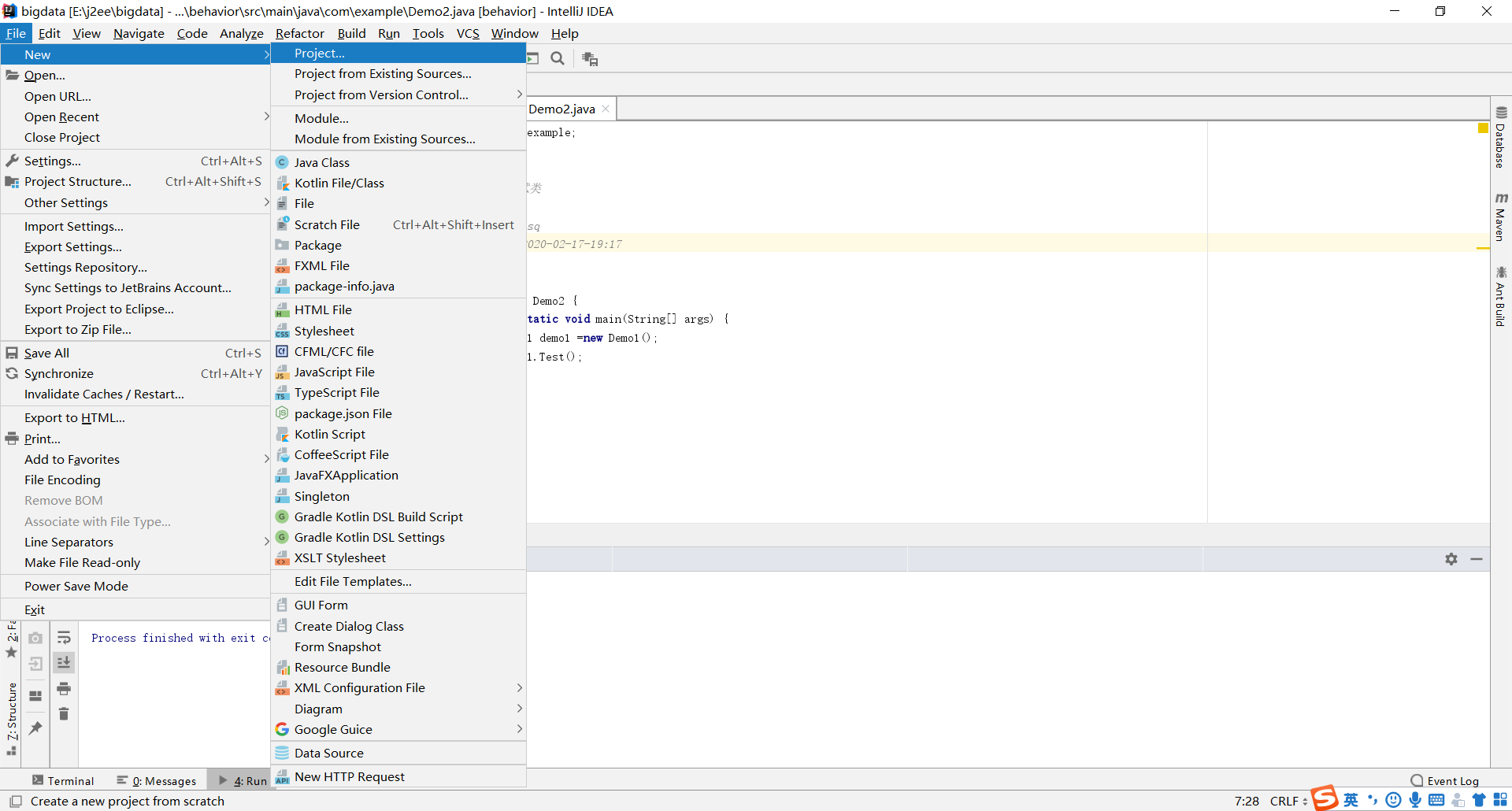
Task: Toggle soft-wrap in the Run console
Action: 64,638
